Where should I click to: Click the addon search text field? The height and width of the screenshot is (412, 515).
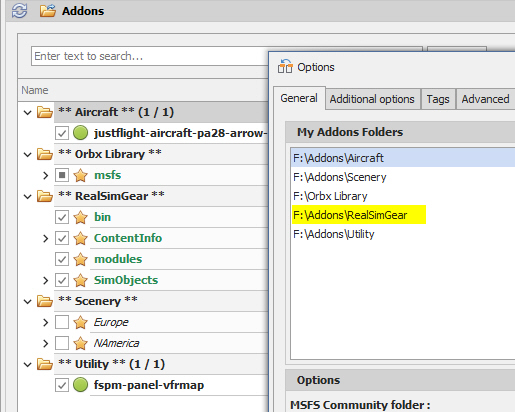(x=150, y=56)
